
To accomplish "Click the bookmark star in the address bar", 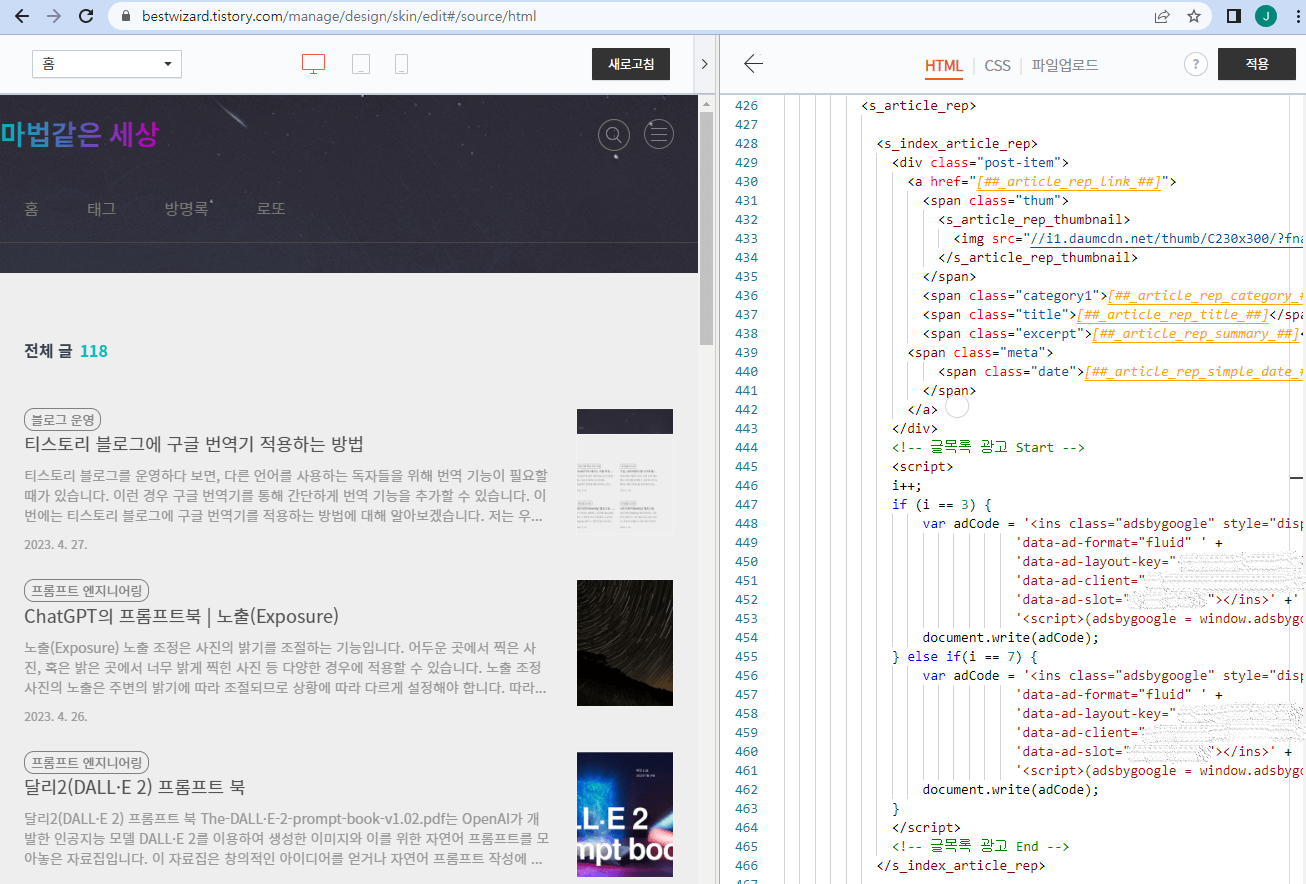I will pyautogui.click(x=1192, y=16).
